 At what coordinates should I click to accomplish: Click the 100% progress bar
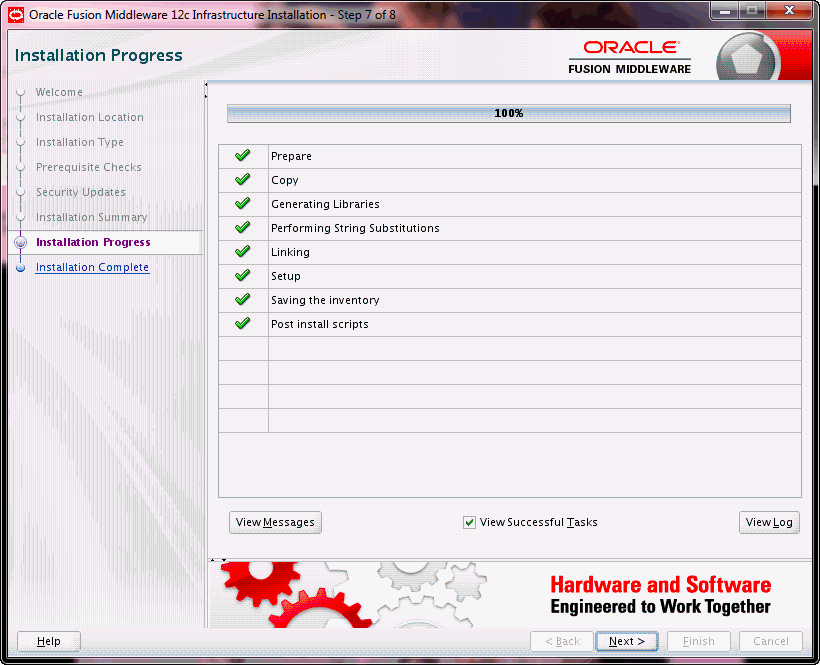coord(509,113)
